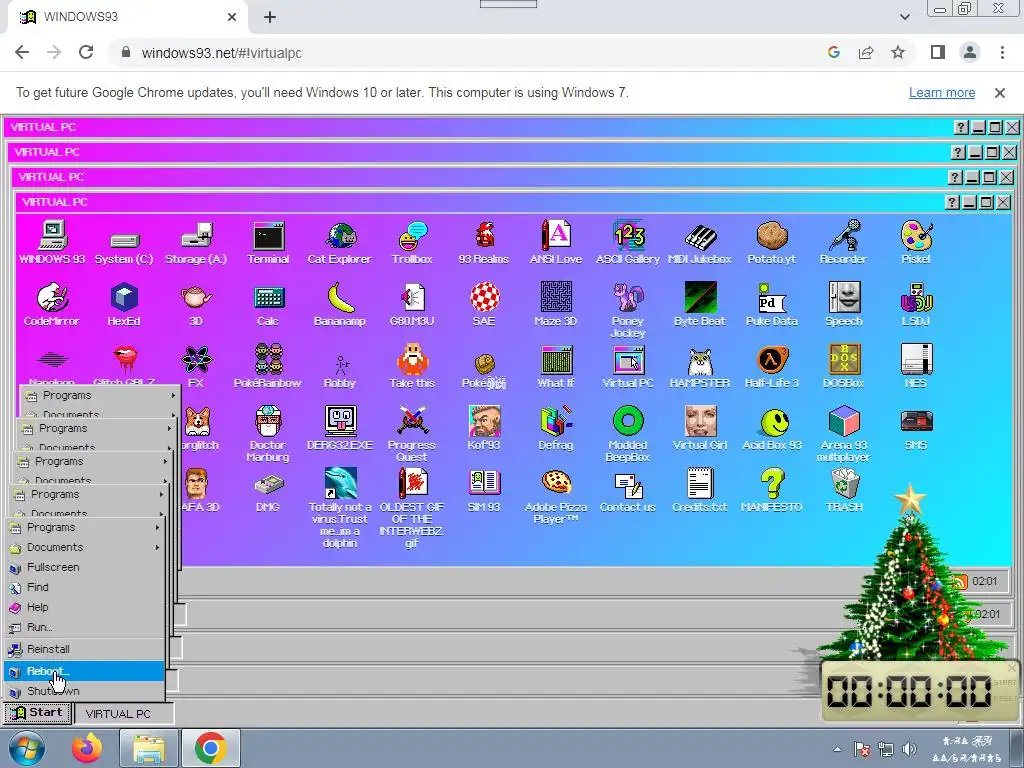Open a new Chrome tab
This screenshot has width=1024, height=768.
click(270, 17)
